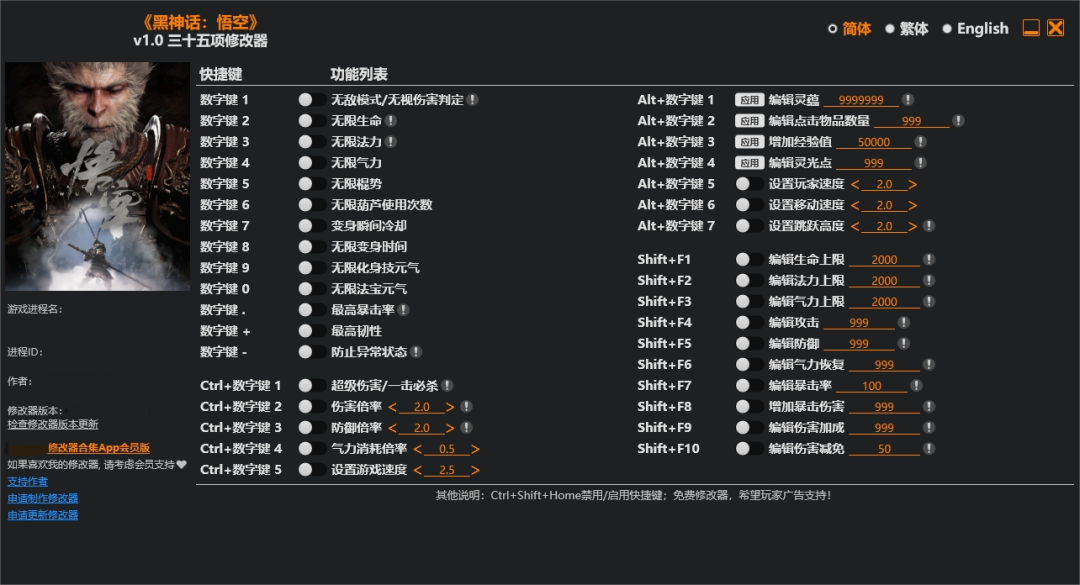Viewport: 1080px width, 585px height.
Task: Click info icon beside 最高暴击率
Action: (404, 310)
